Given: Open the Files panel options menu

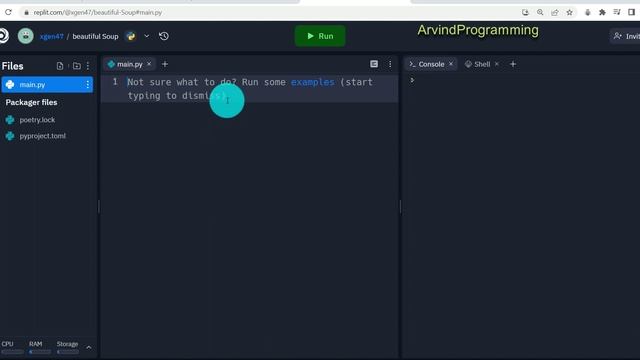Looking at the screenshot, I should pos(88,66).
